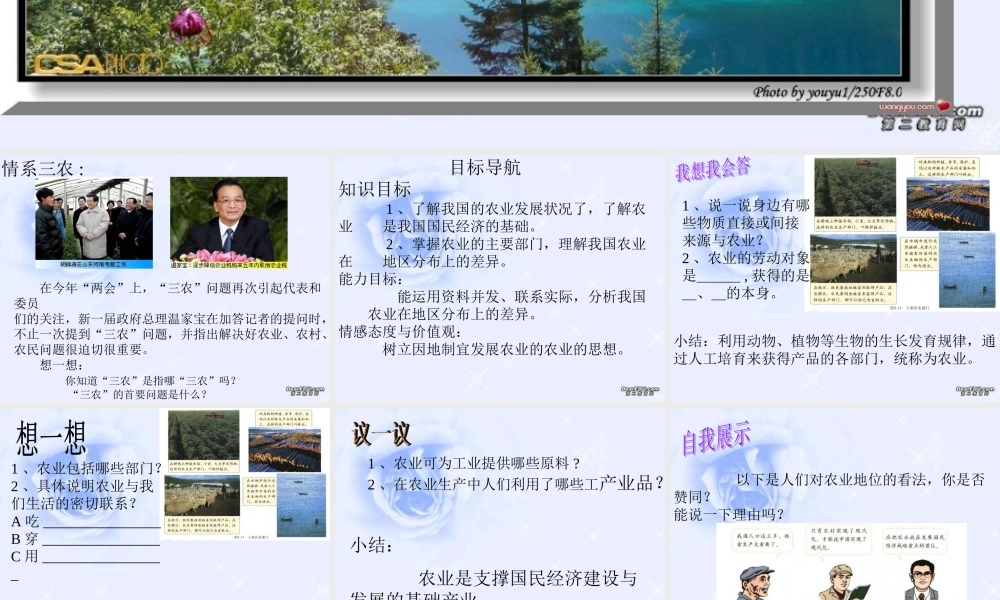
Task: Select '2、在农业生产中人们利用了哪些工产业品?'
Action: pyautogui.click(x=516, y=484)
